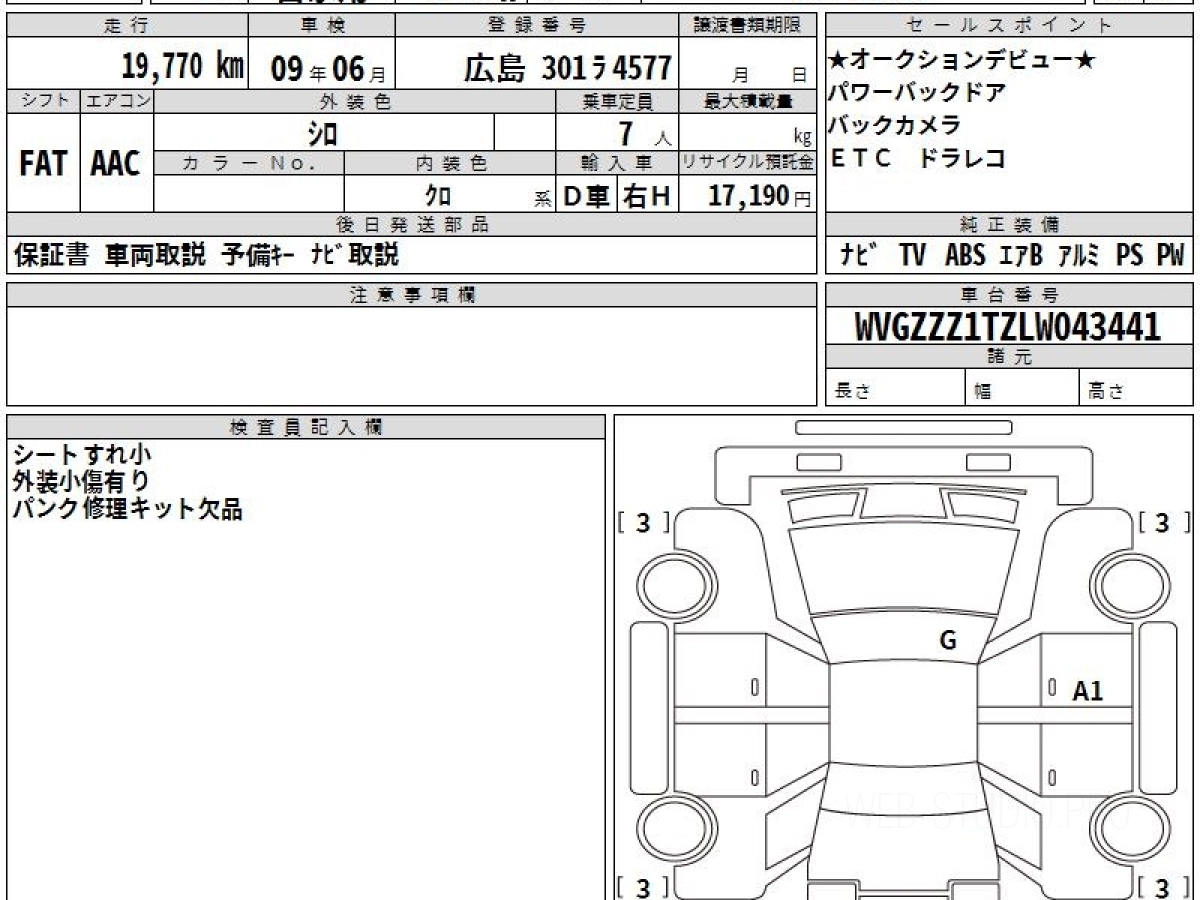Click the 輸入車 header label

click(x=617, y=163)
